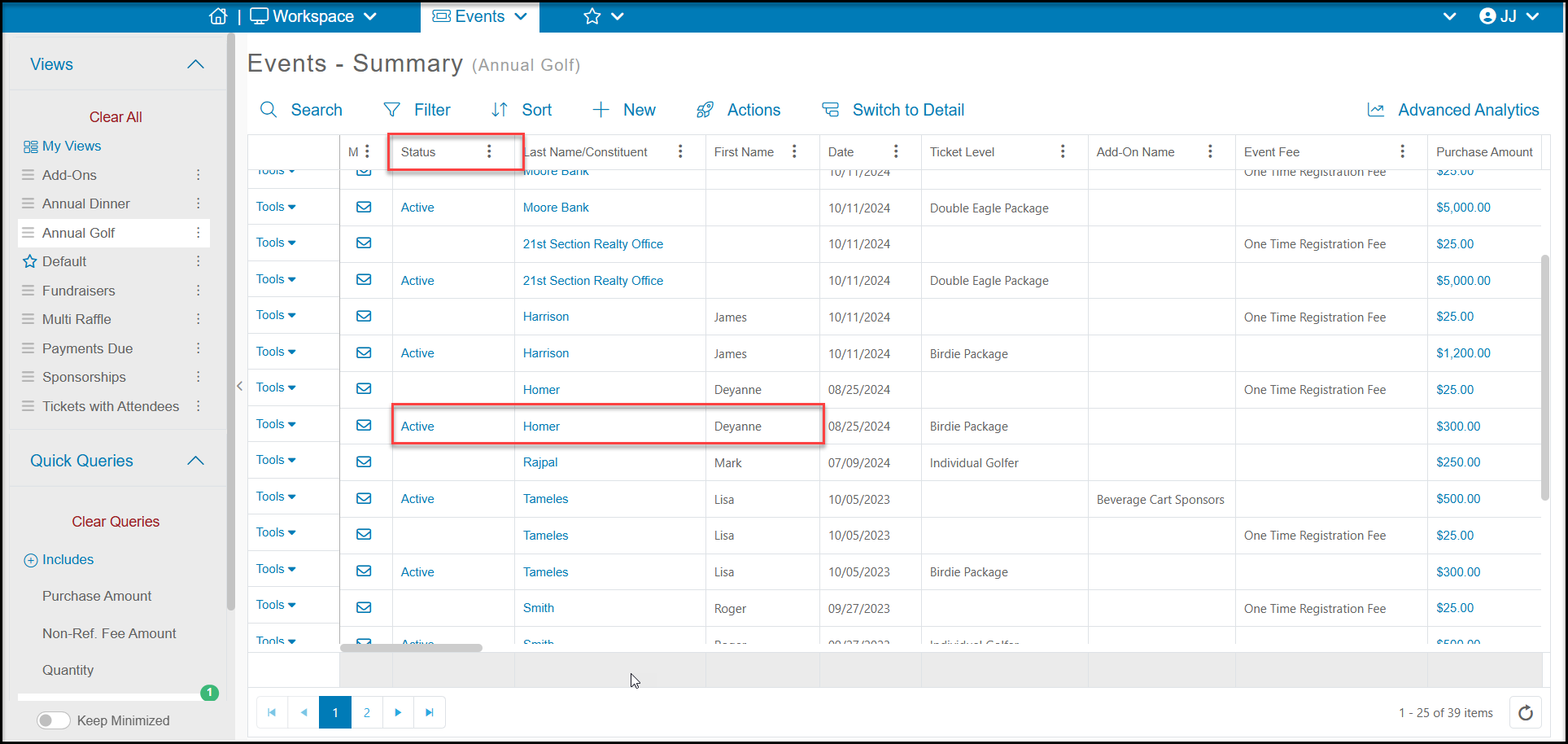Click the vertical scrollbar of the grid
Screen dimensions: 1568x744
1545,378
